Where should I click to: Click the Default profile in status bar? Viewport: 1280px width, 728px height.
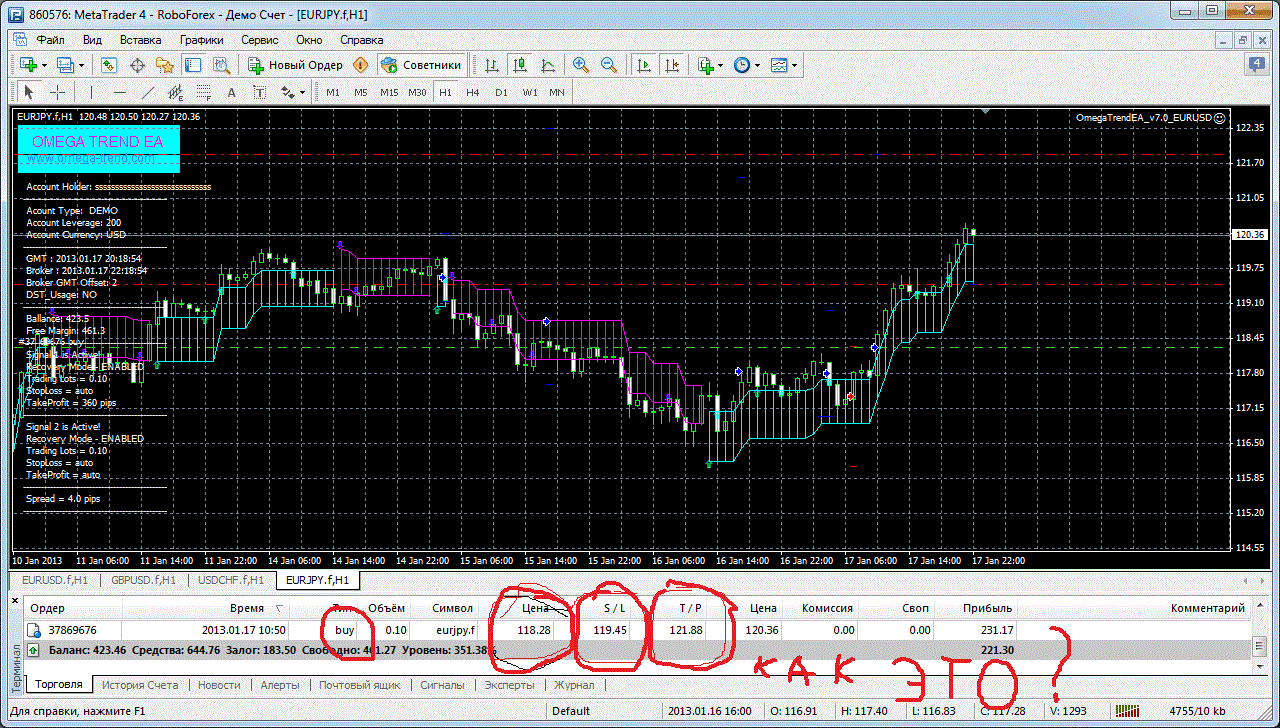[570, 712]
